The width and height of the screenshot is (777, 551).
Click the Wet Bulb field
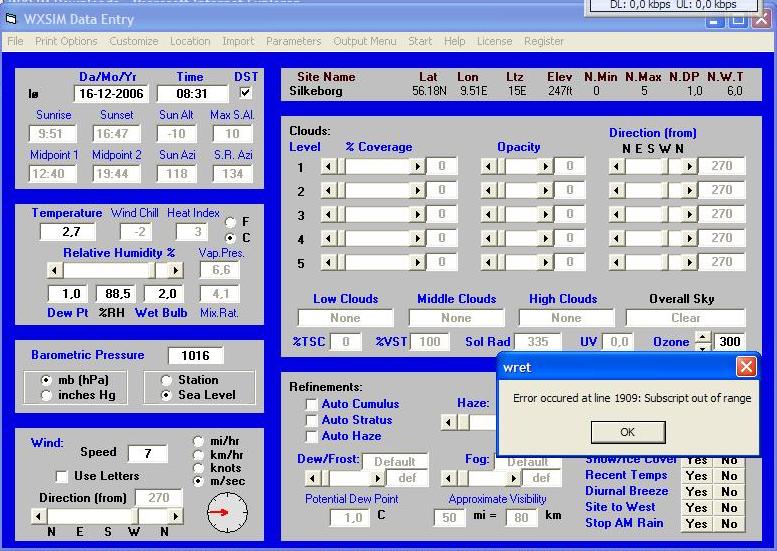point(164,294)
